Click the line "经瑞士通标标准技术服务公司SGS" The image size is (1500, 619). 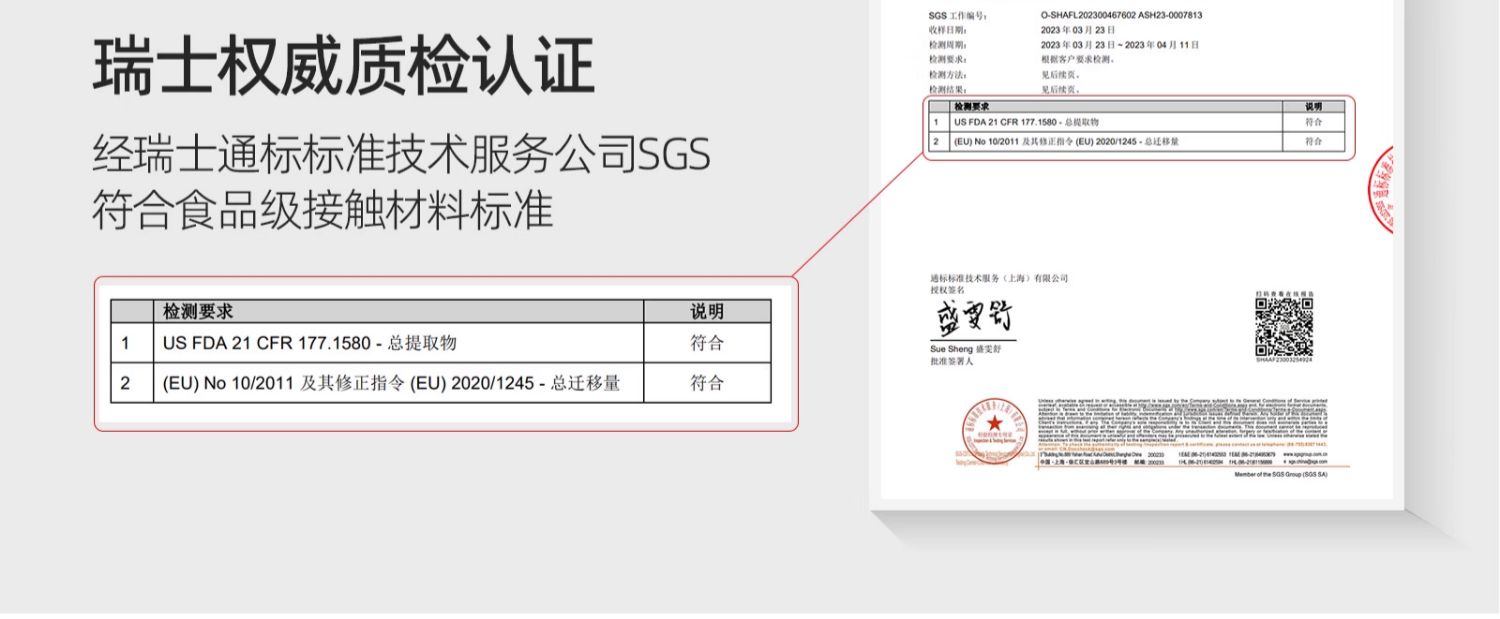(401, 154)
